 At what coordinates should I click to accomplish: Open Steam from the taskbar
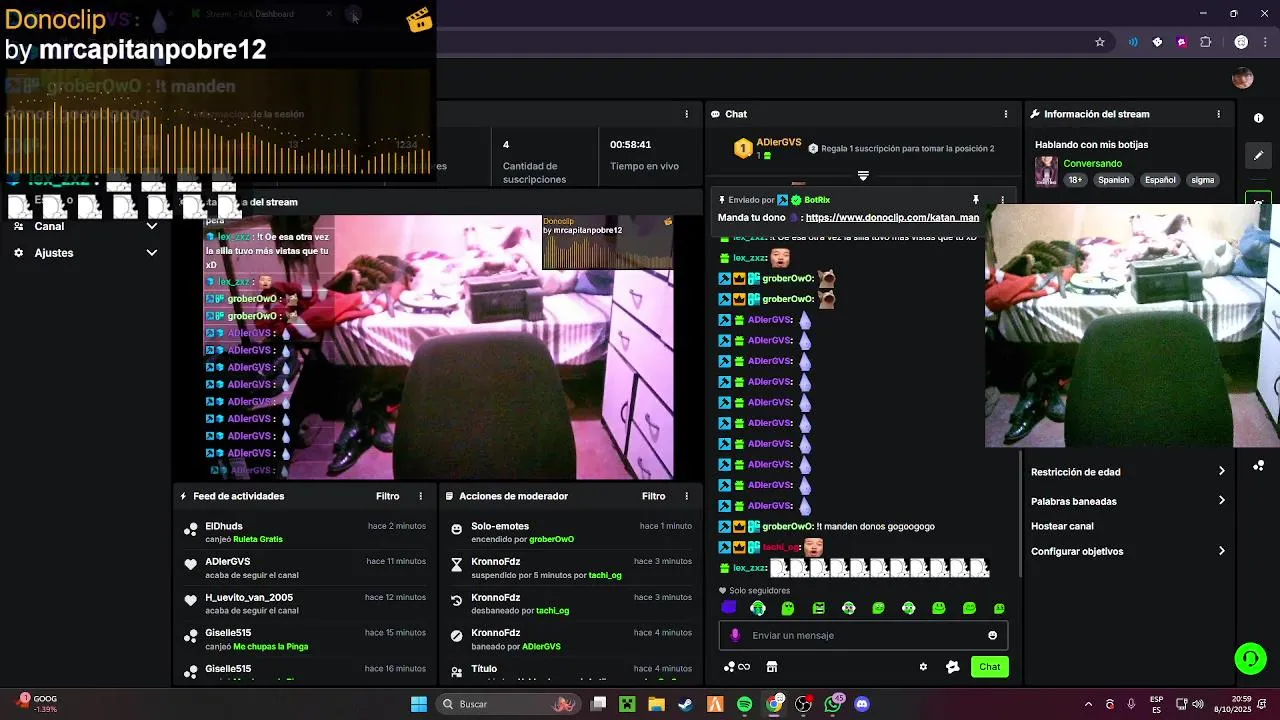pyautogui.click(x=685, y=704)
